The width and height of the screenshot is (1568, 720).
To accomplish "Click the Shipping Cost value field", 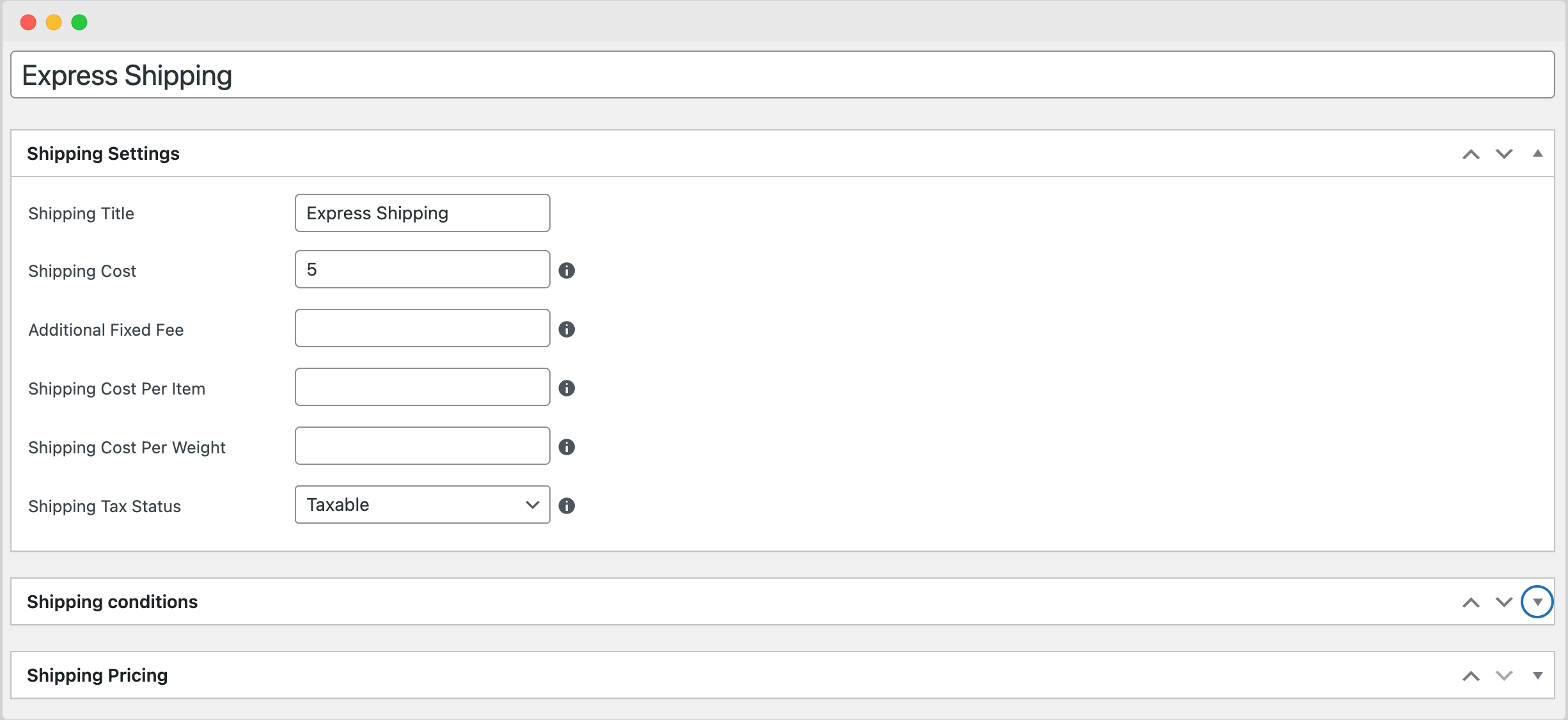I will click(x=422, y=269).
